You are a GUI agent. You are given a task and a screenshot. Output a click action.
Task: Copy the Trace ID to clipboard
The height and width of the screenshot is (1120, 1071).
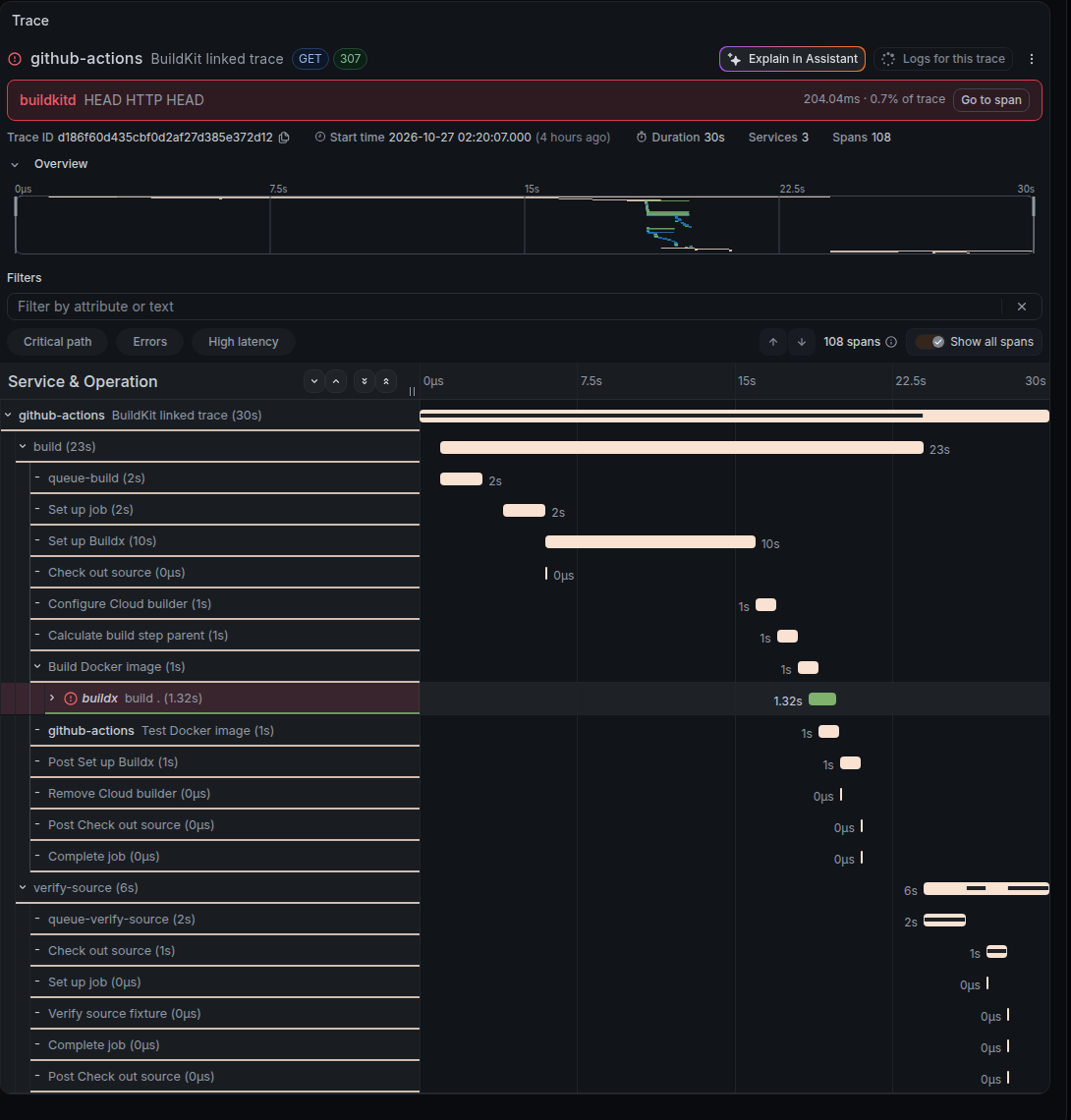284,138
